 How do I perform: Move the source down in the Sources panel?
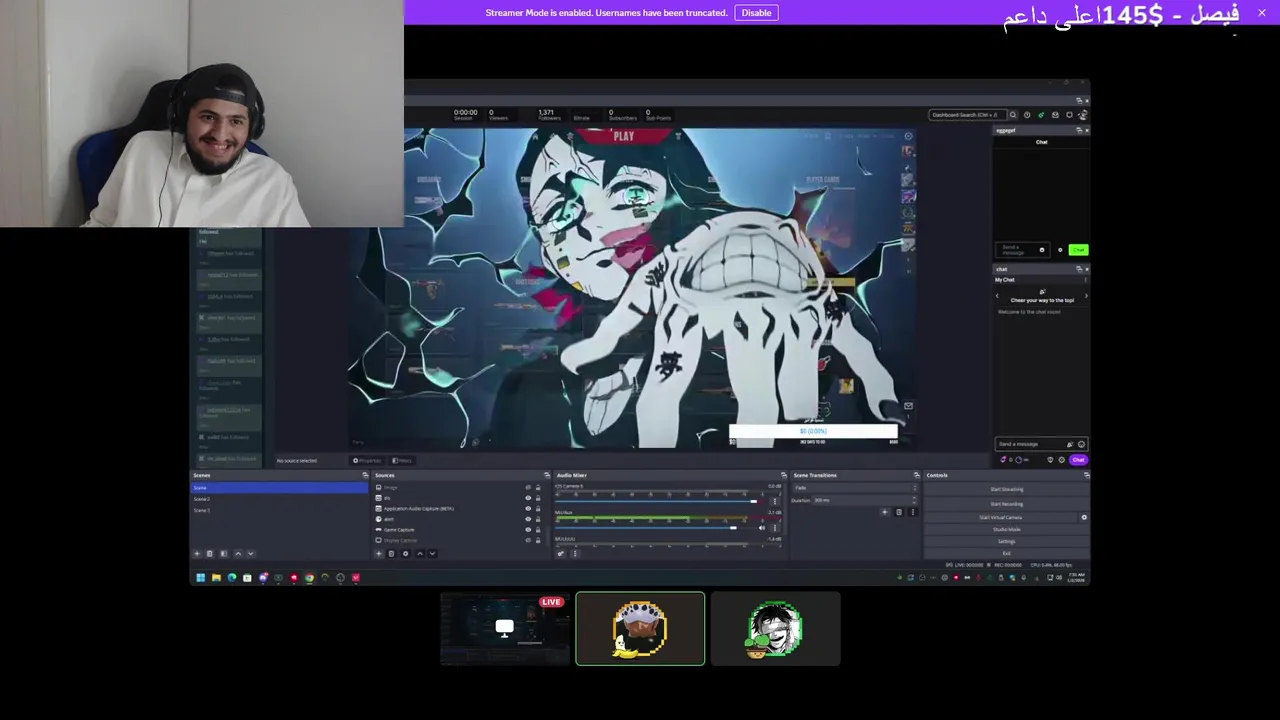[x=432, y=553]
